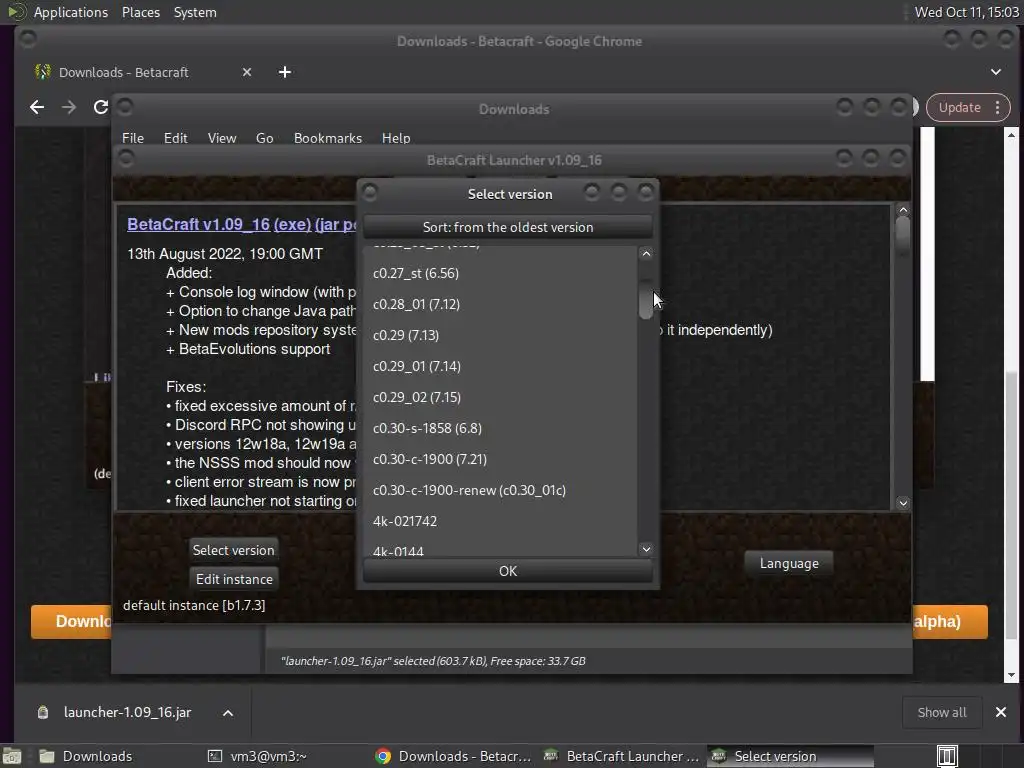Open Applications menu in top panel
The width and height of the screenshot is (1024, 768).
71,12
